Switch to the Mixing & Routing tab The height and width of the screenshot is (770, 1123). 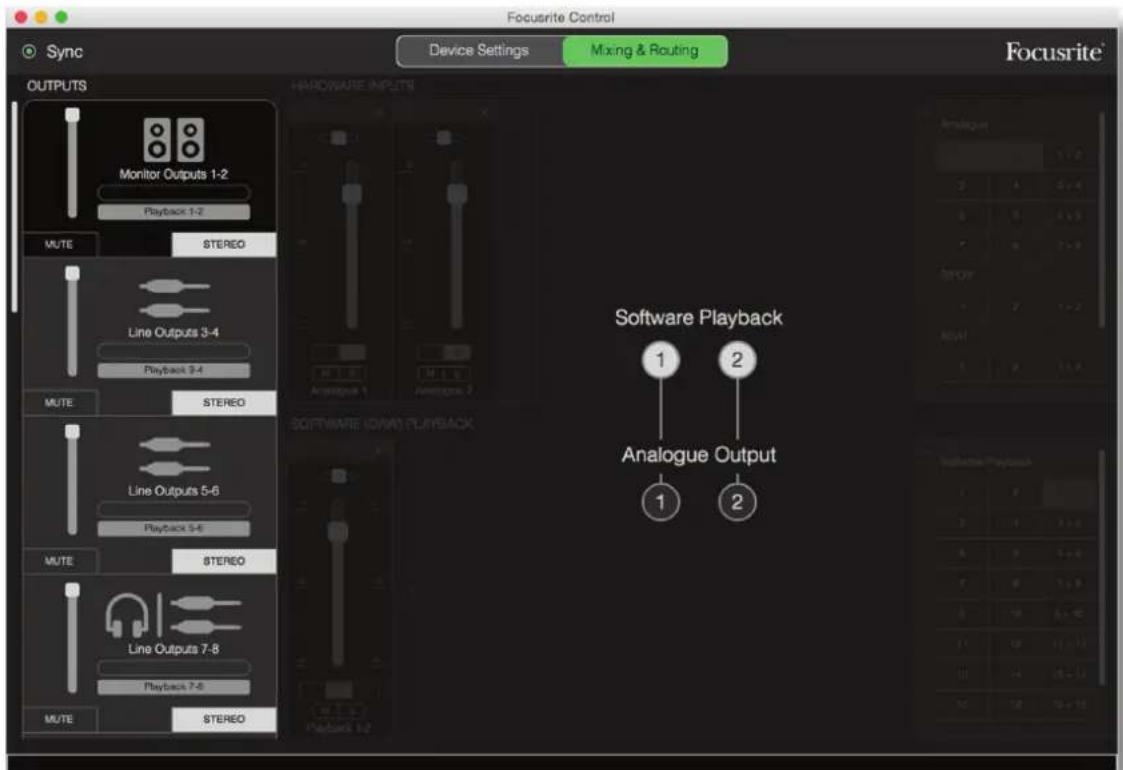645,51
